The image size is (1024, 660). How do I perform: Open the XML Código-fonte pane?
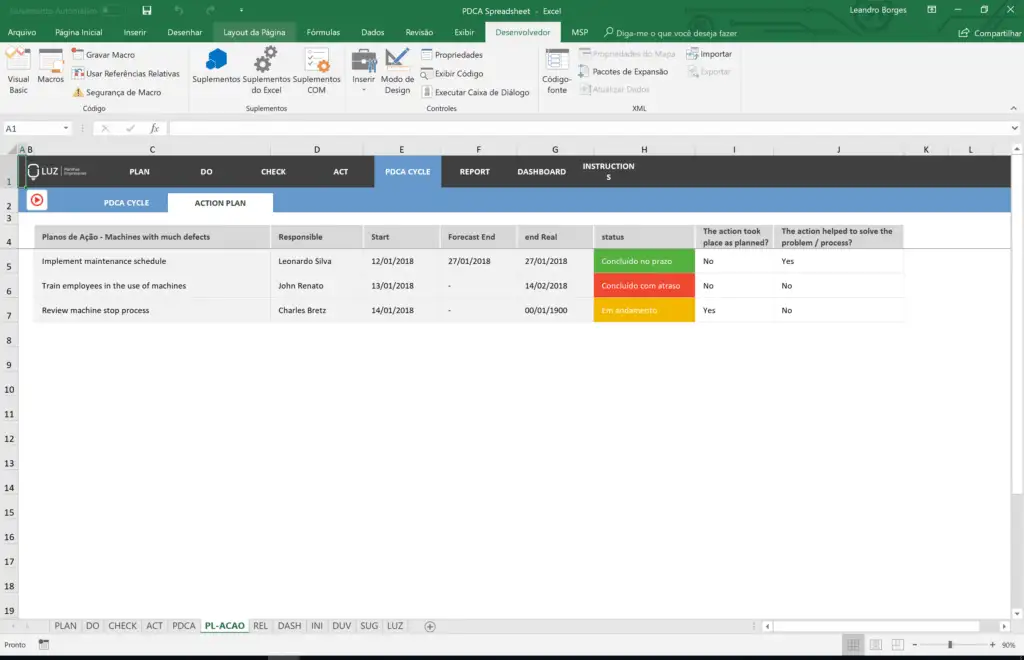coord(556,71)
